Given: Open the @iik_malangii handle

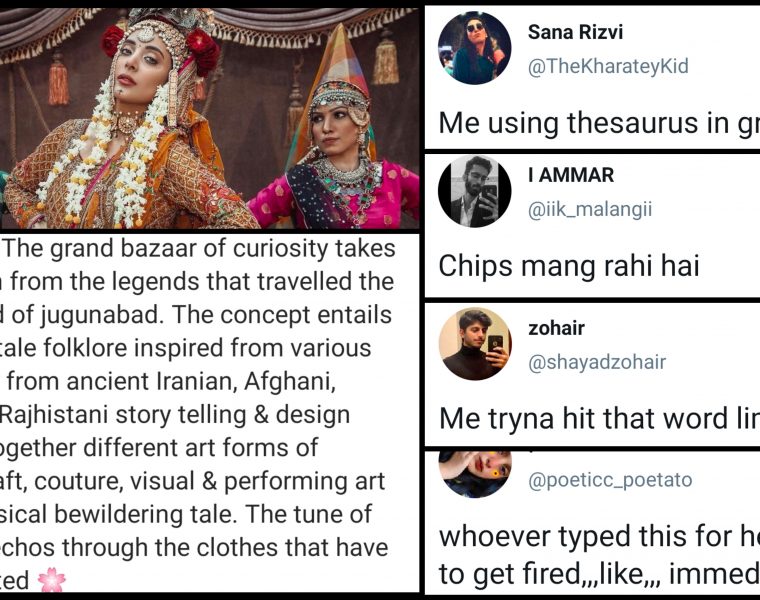Looking at the screenshot, I should click(594, 210).
